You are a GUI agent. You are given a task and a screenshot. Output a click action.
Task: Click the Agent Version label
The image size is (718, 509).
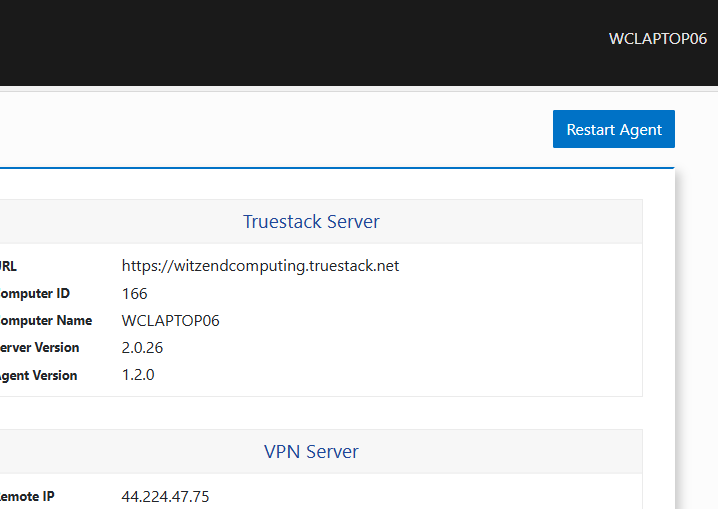[38, 375]
